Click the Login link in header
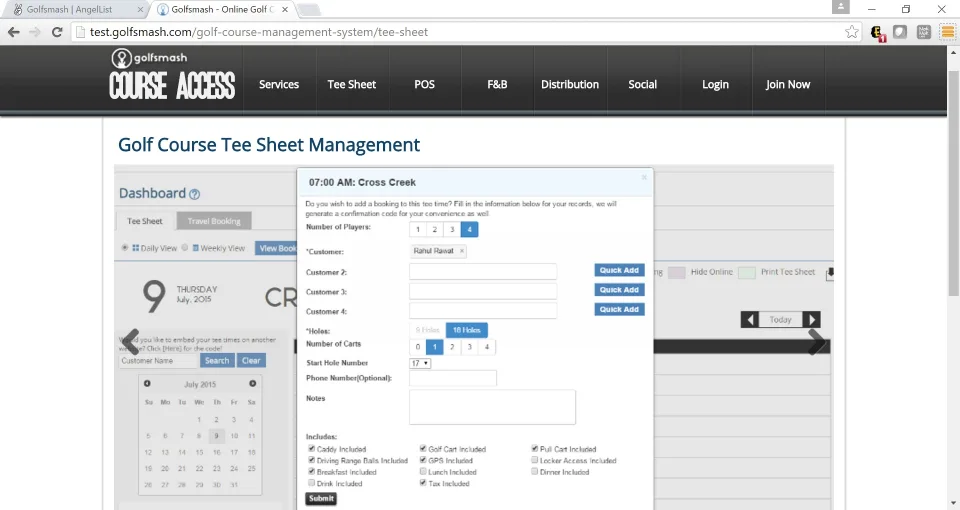The image size is (960, 510). click(x=715, y=84)
